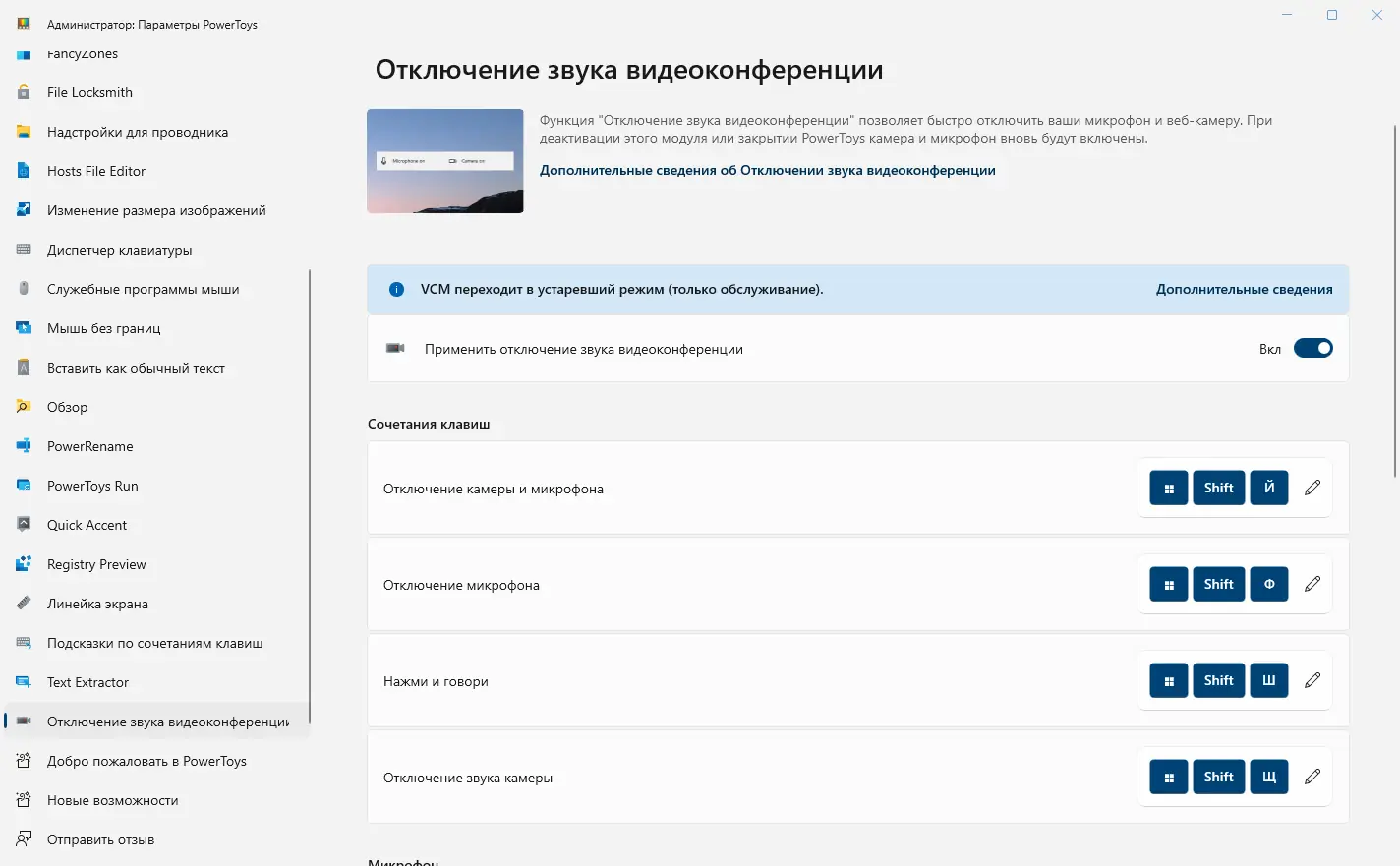
Task: Select the Hosts File Editor icon
Action: 24,171
